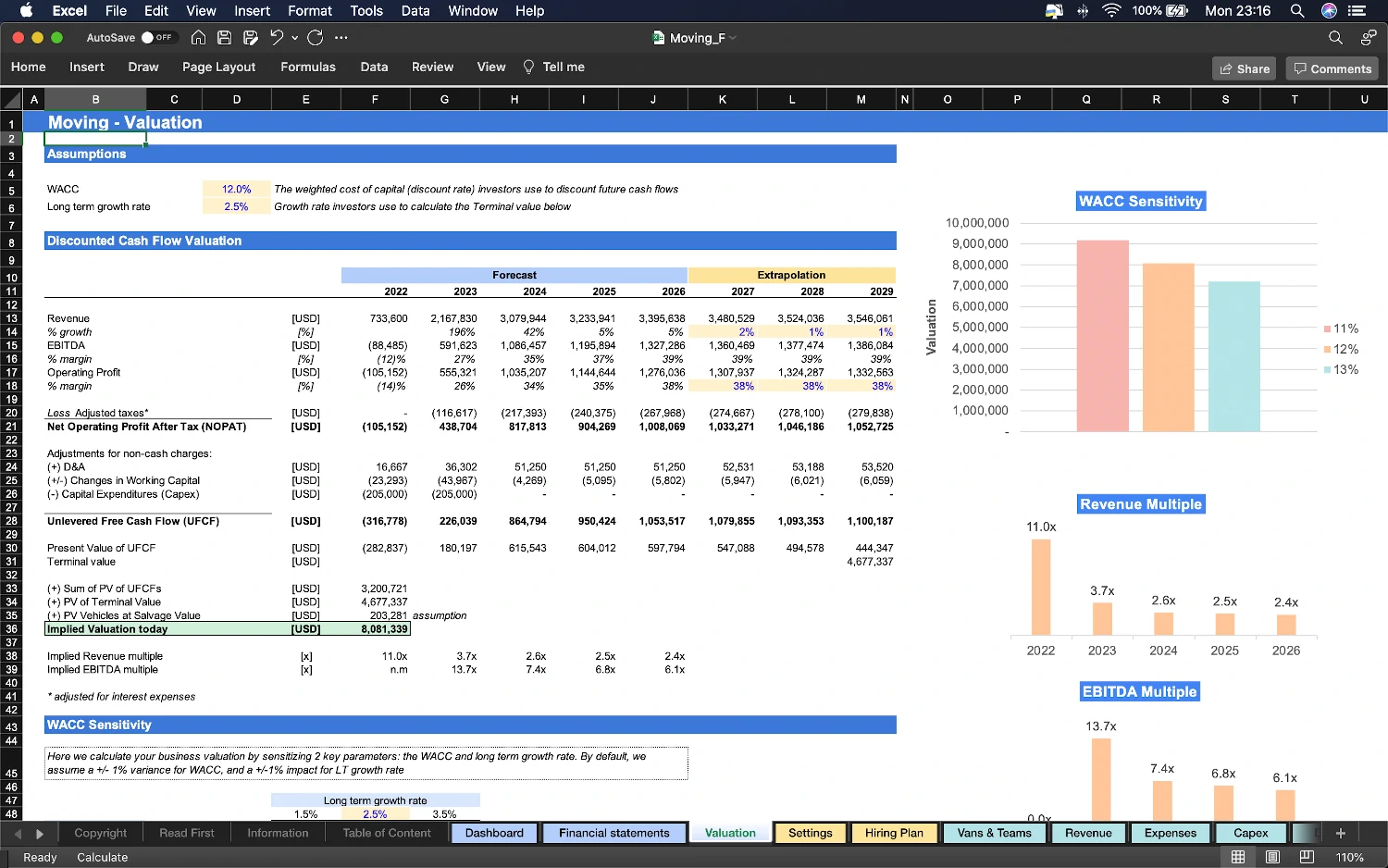Open the Window menu in menu bar

point(473,11)
